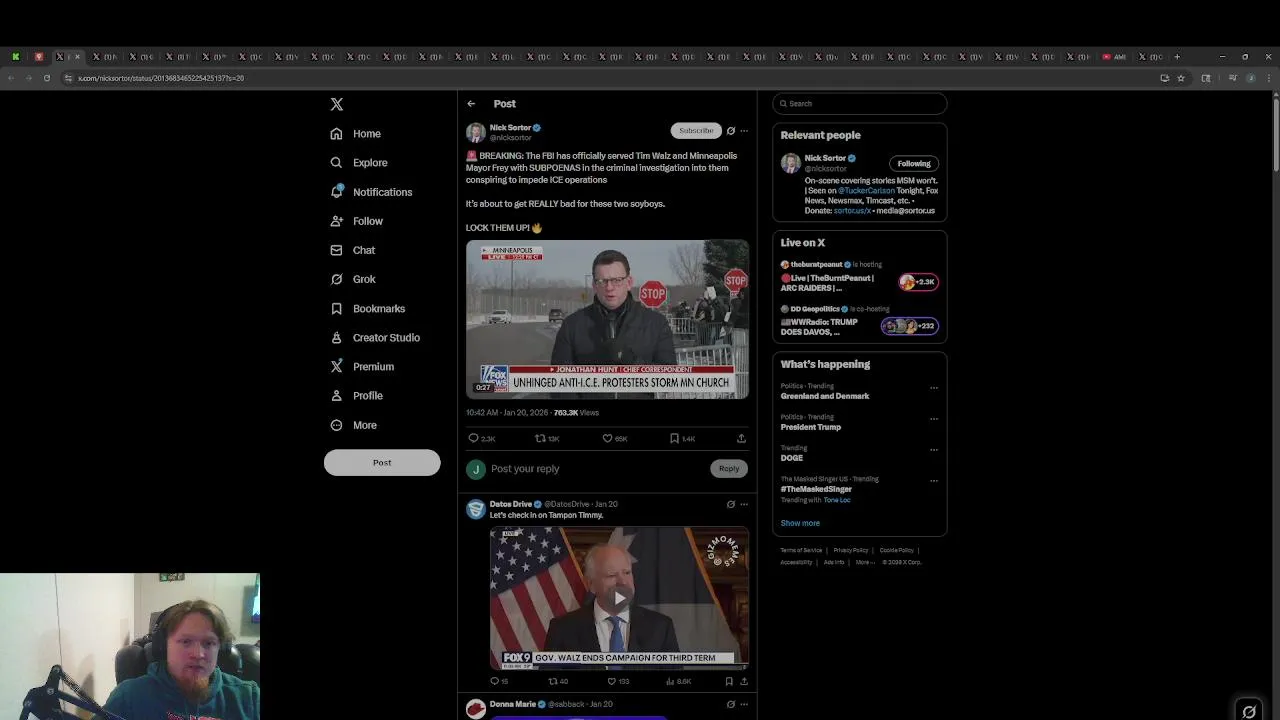This screenshot has height=720, width=1280.
Task: Open WWRadio Trump Does Davos live
Action: point(860,322)
